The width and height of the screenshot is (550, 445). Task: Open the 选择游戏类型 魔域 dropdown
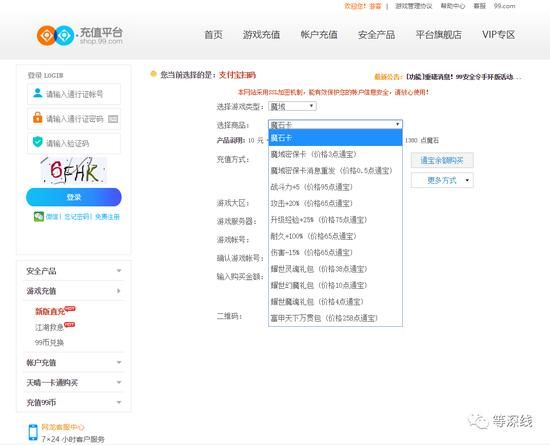(x=292, y=106)
